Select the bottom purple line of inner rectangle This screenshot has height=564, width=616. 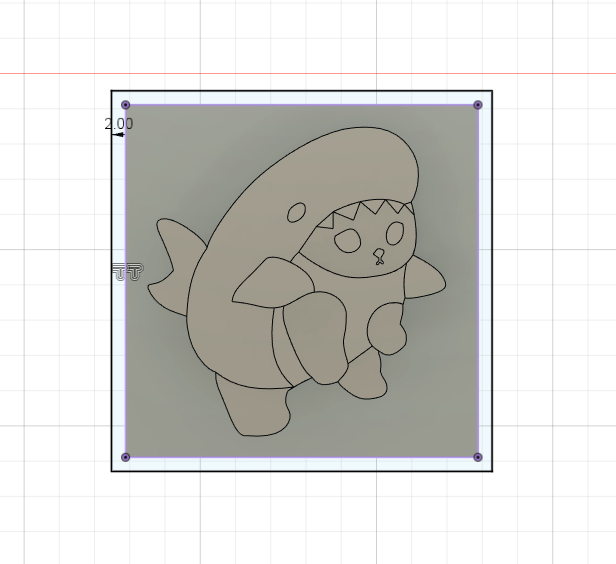[302, 457]
